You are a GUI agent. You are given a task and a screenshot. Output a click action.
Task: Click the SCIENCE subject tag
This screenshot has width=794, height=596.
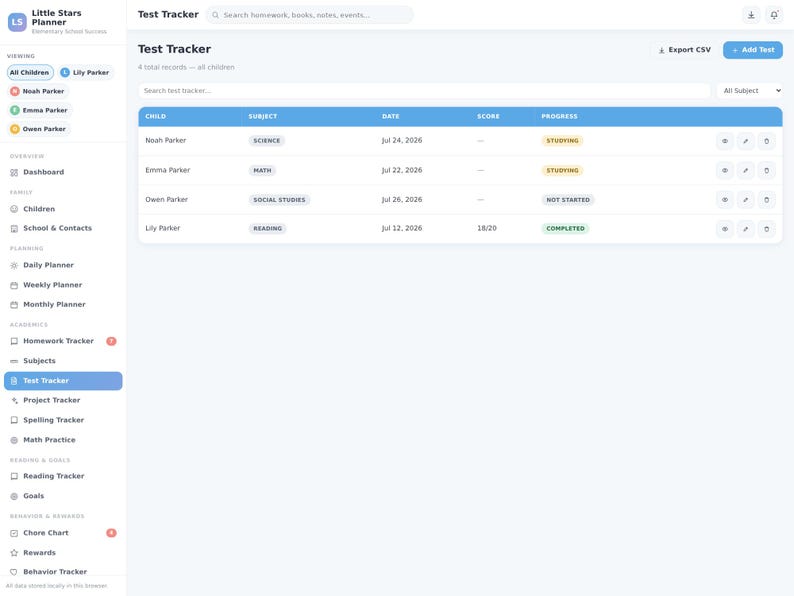(x=267, y=141)
